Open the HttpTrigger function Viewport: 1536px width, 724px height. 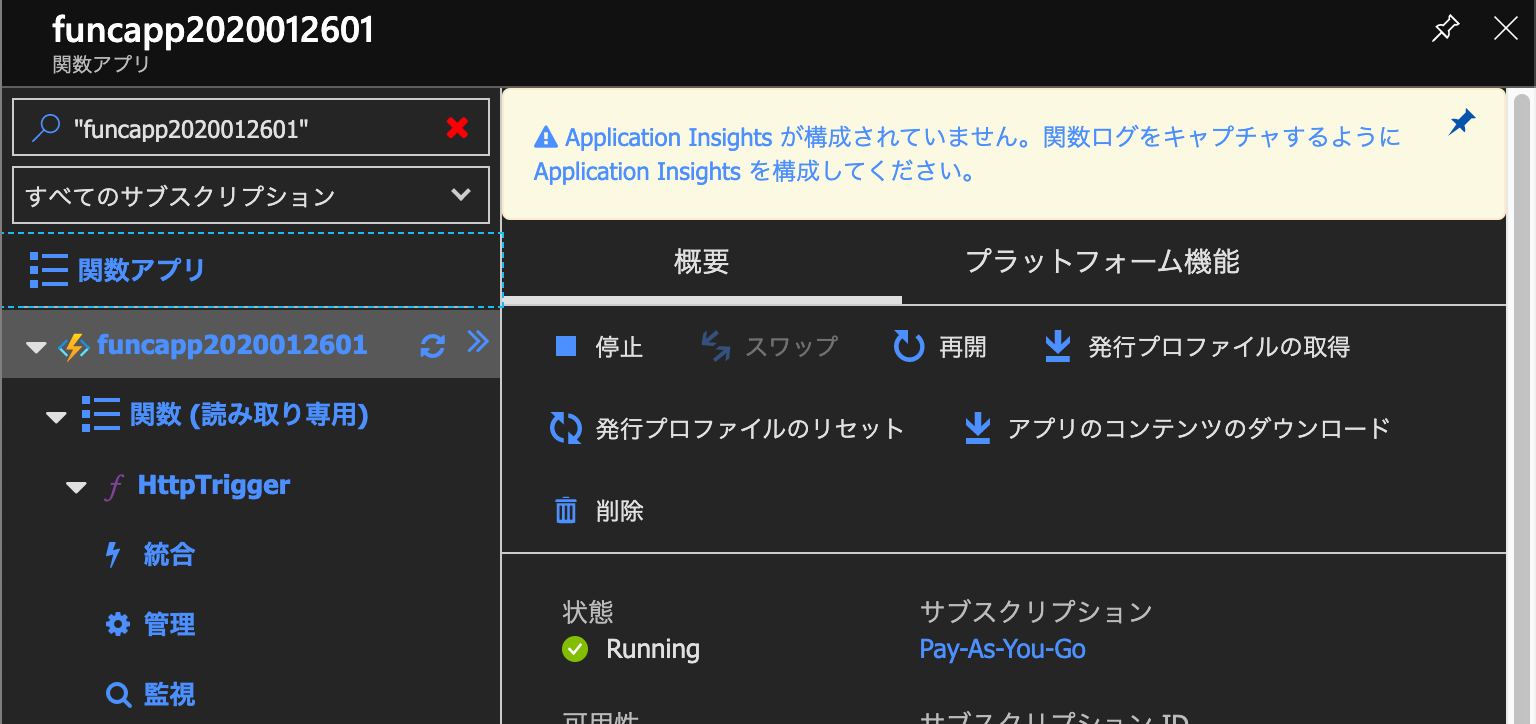tap(214, 485)
